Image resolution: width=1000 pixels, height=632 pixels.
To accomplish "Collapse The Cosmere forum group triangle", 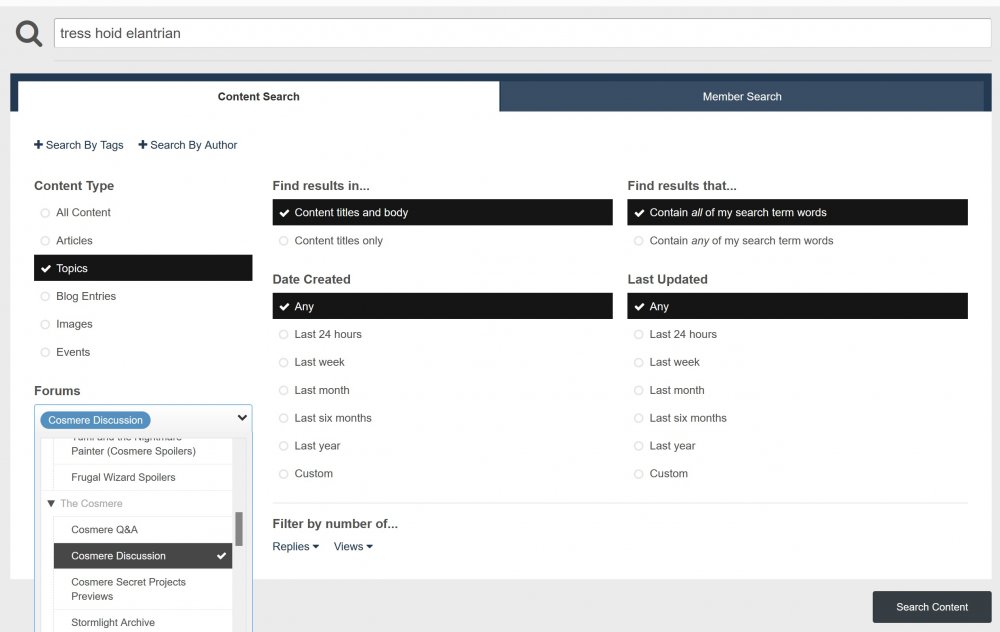I will click(51, 503).
